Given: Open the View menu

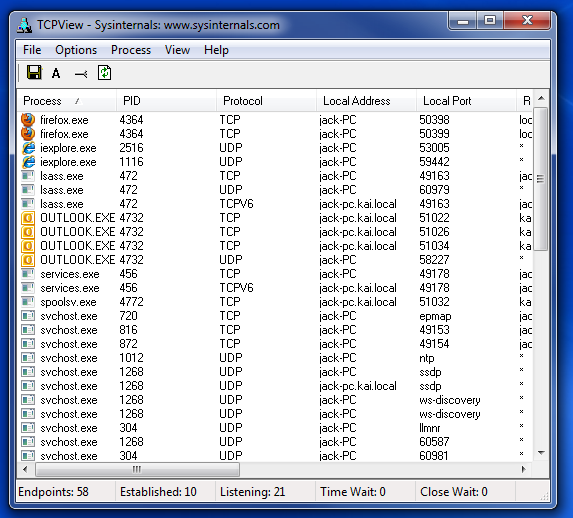Looking at the screenshot, I should [177, 50].
